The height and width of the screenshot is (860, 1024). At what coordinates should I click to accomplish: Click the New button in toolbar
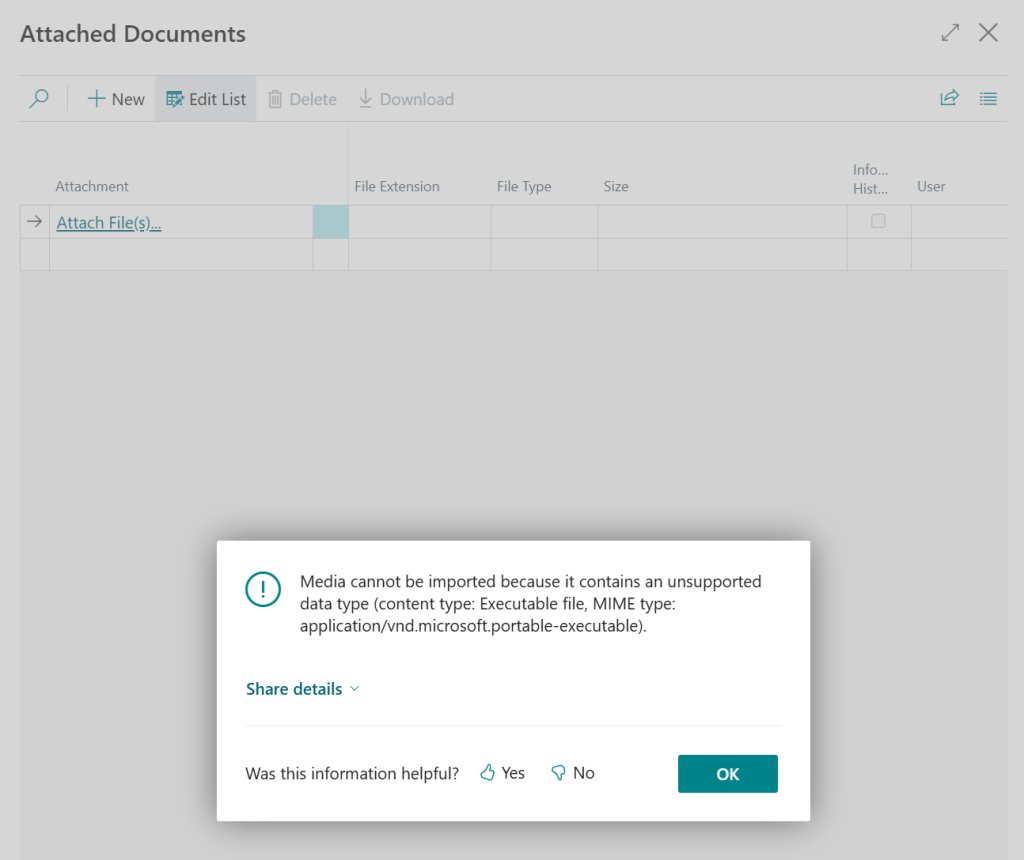116,99
